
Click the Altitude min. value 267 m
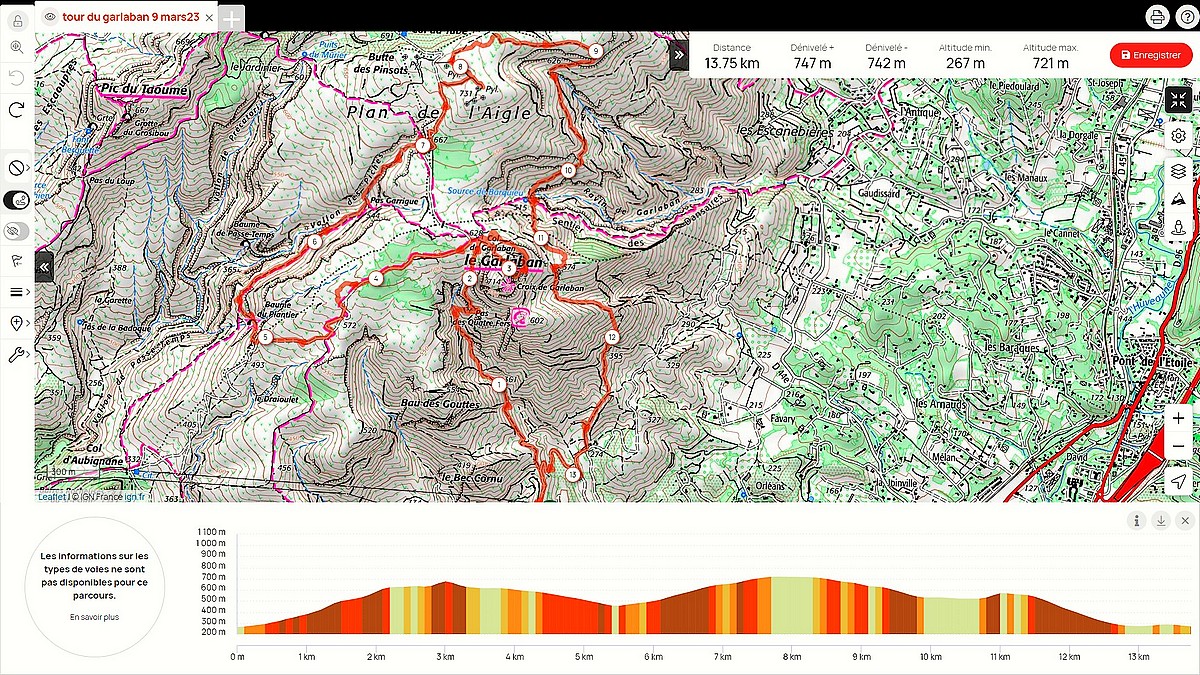pos(965,63)
